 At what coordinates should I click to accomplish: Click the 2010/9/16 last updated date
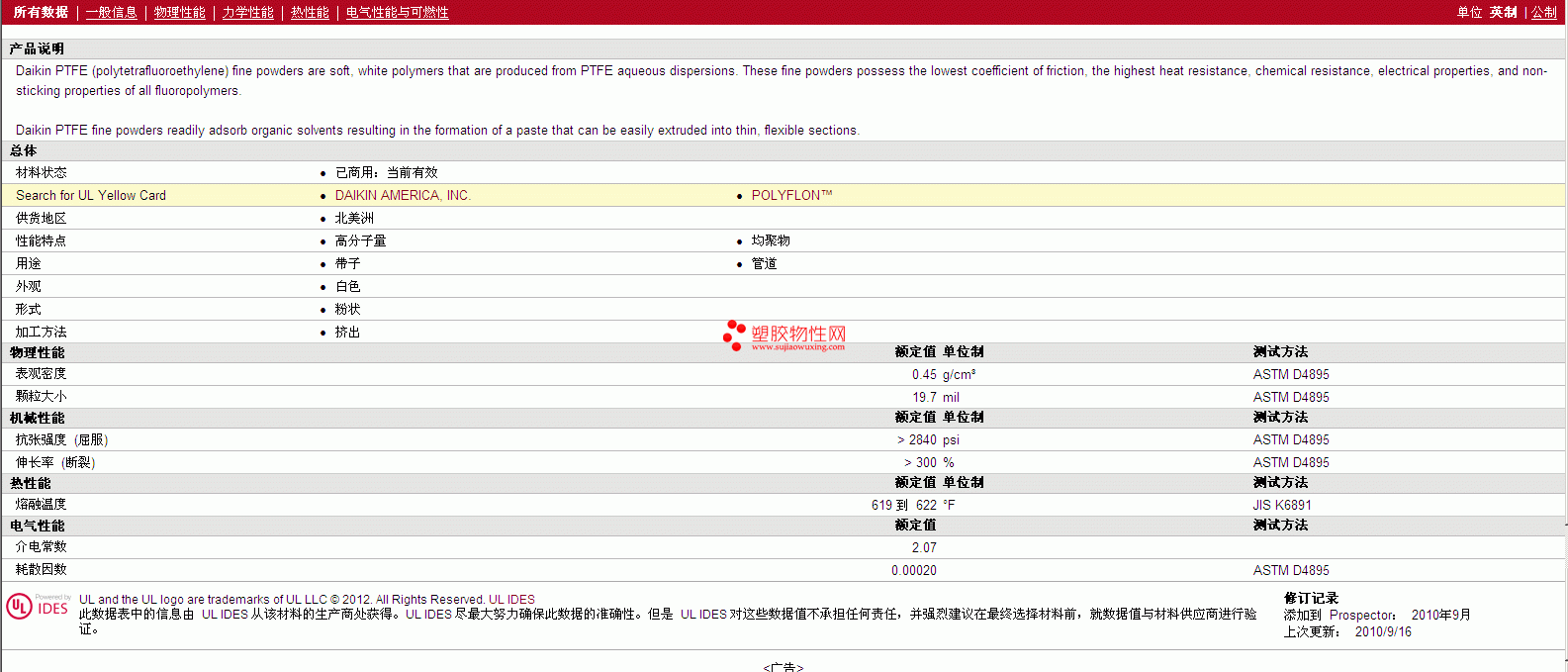click(x=1383, y=631)
